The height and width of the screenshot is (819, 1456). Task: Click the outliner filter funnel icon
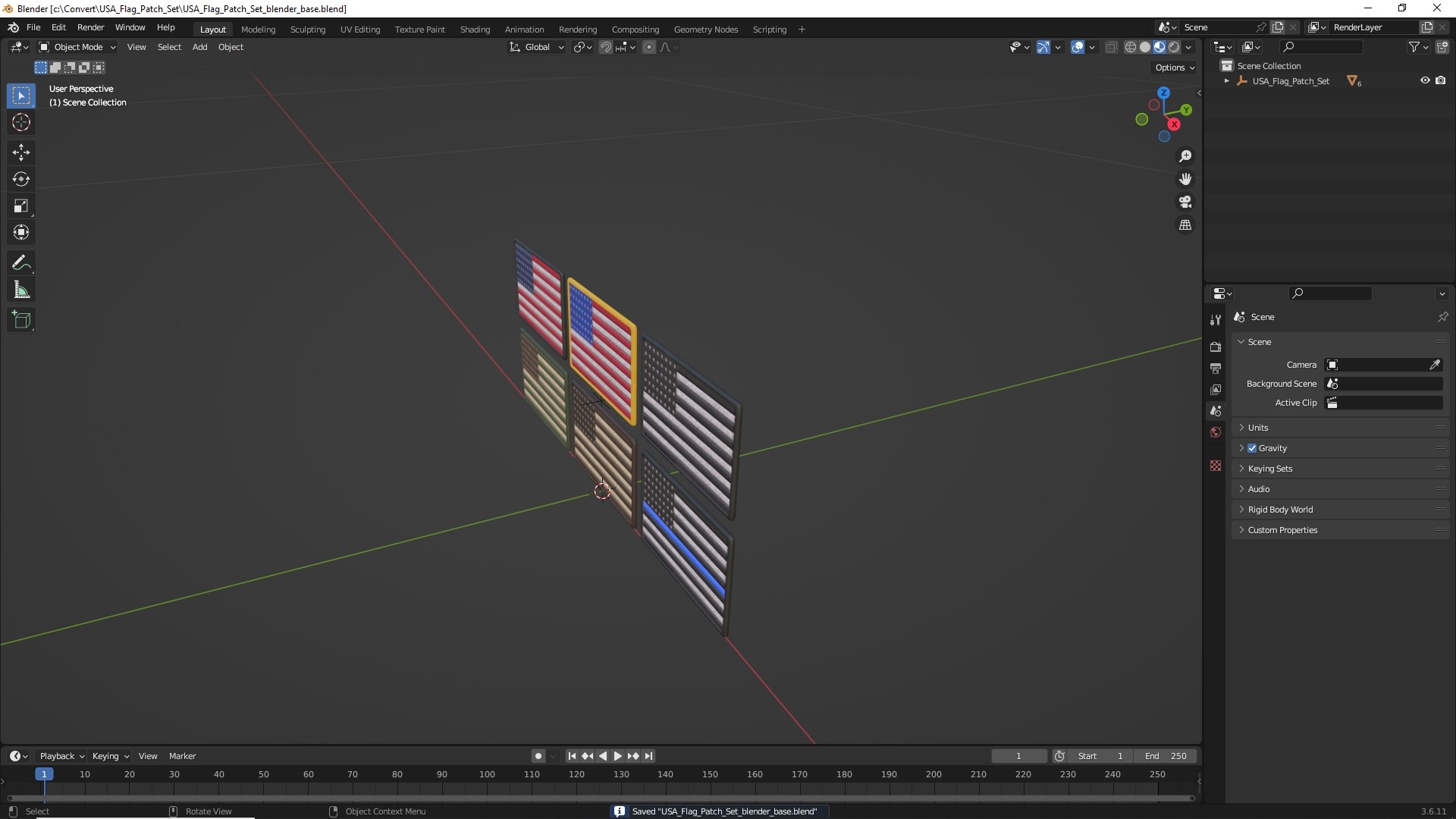click(1414, 47)
